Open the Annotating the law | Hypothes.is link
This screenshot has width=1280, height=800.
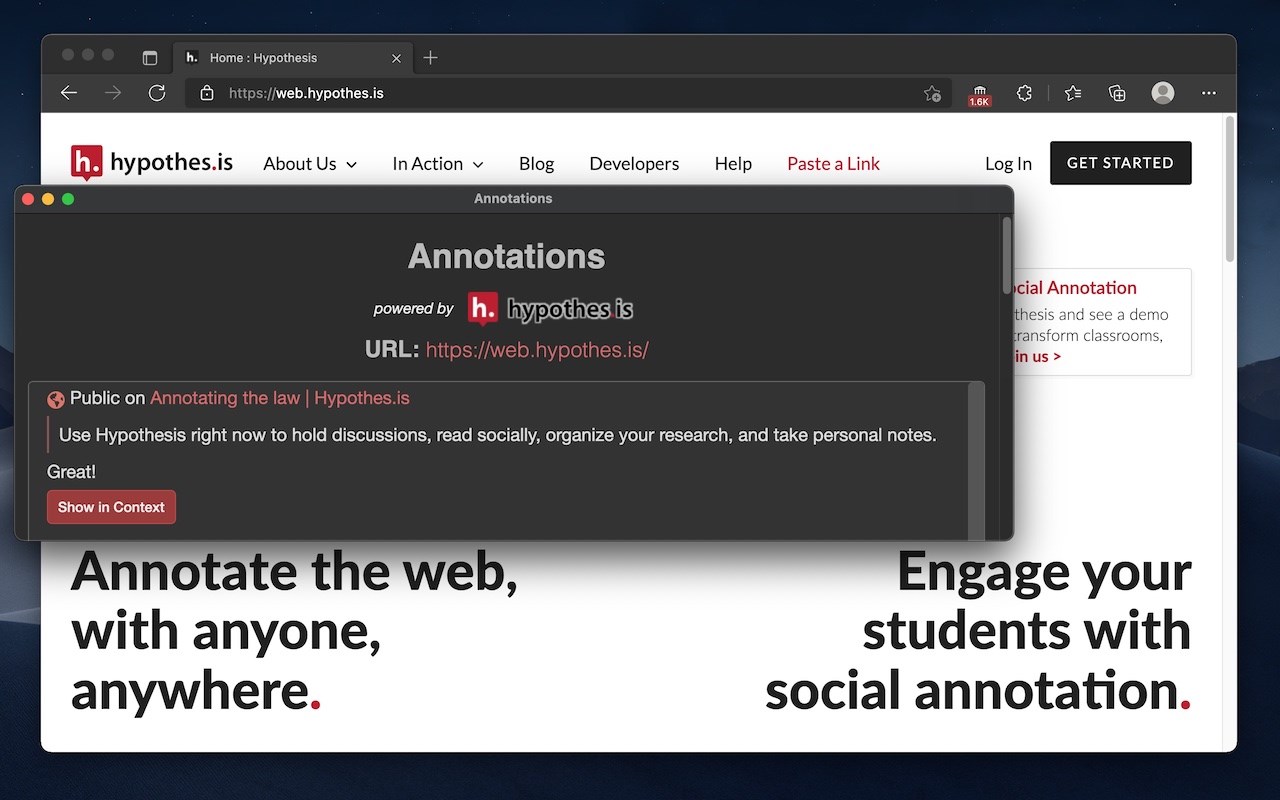point(280,398)
